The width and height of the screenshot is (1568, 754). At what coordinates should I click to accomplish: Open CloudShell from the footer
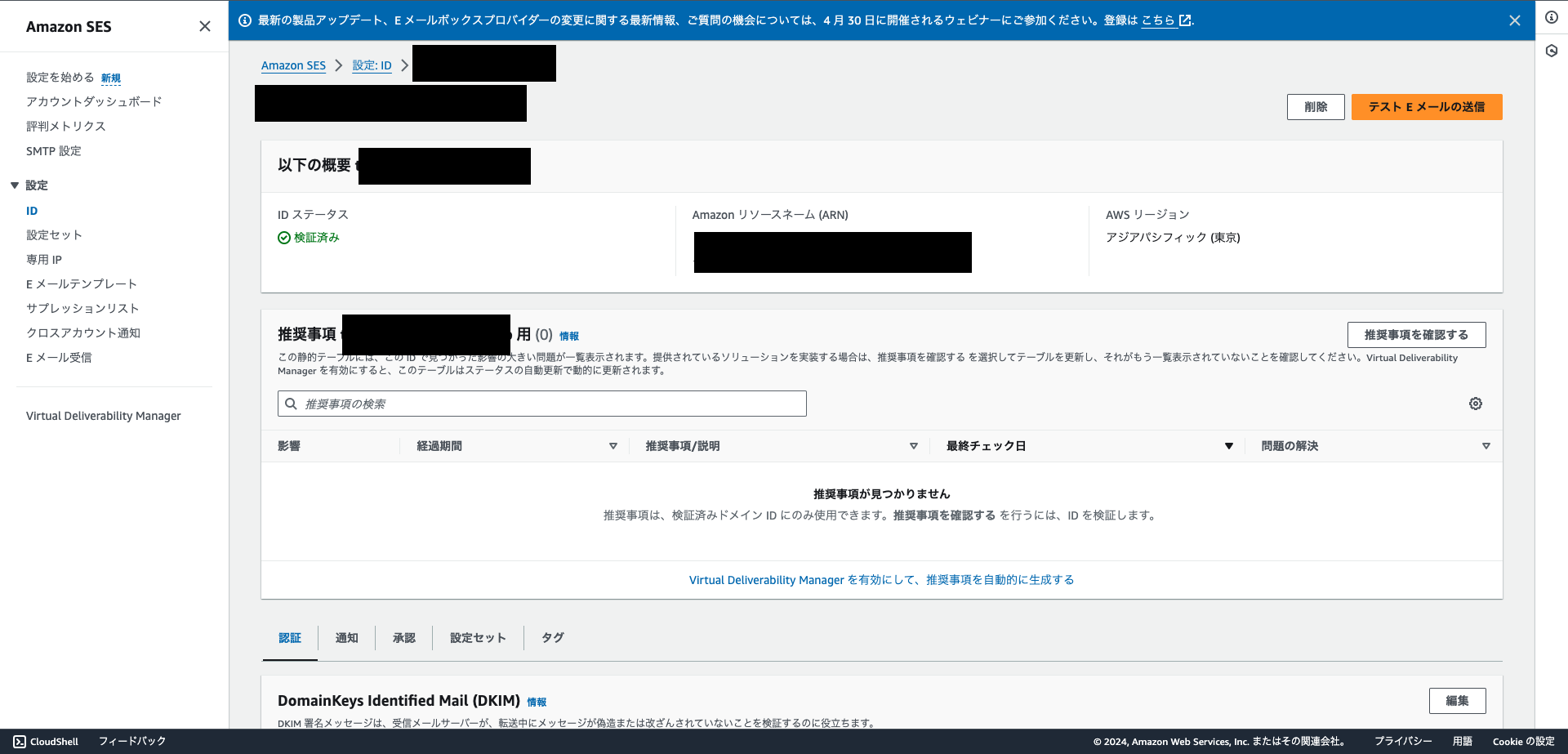[x=46, y=742]
